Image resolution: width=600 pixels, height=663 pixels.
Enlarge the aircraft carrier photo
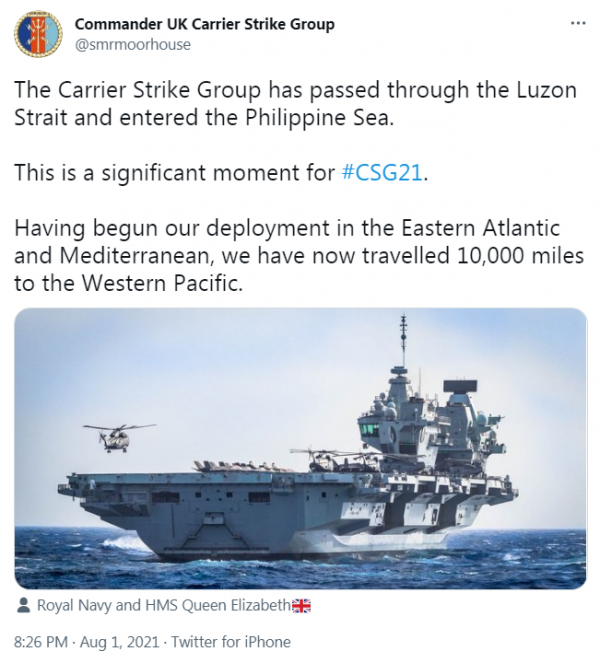point(300,448)
